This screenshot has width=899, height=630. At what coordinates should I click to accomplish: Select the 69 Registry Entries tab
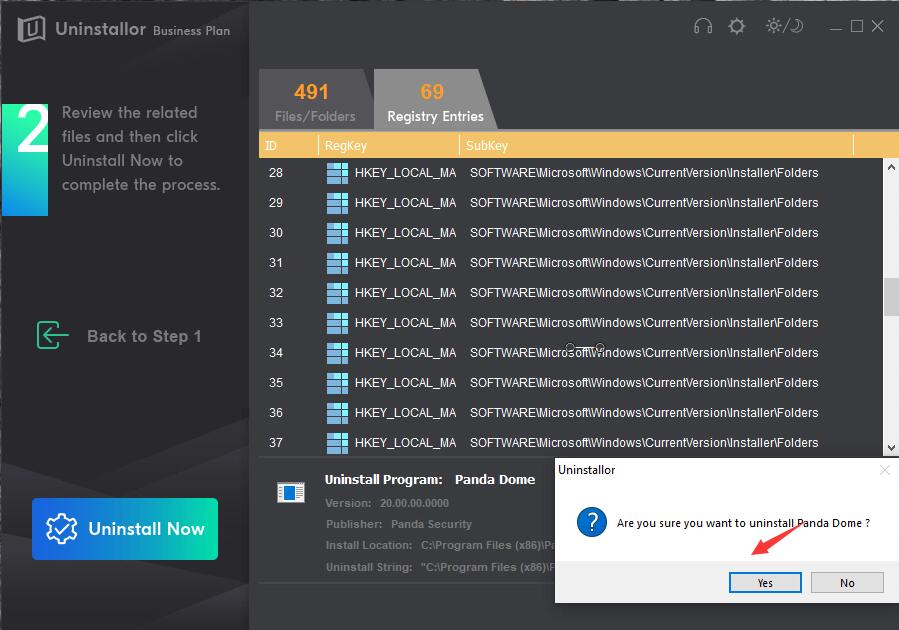[435, 100]
